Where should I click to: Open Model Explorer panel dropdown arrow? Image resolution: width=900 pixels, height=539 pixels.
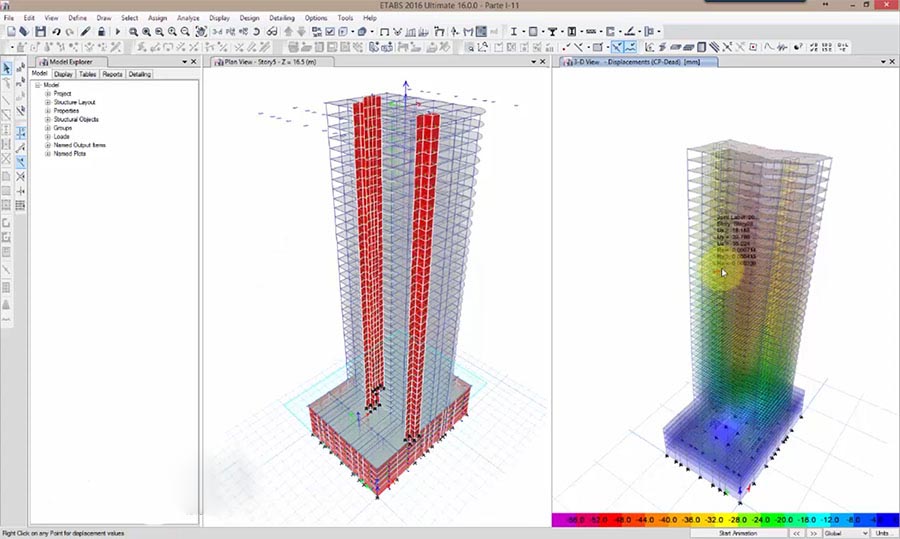click(185, 61)
